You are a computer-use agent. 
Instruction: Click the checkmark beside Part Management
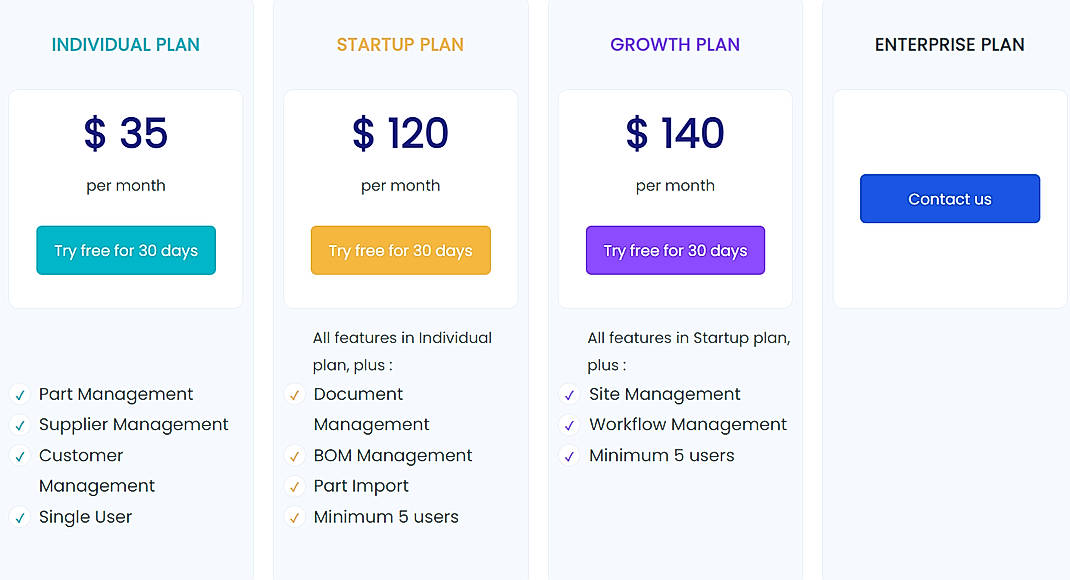[x=19, y=394]
